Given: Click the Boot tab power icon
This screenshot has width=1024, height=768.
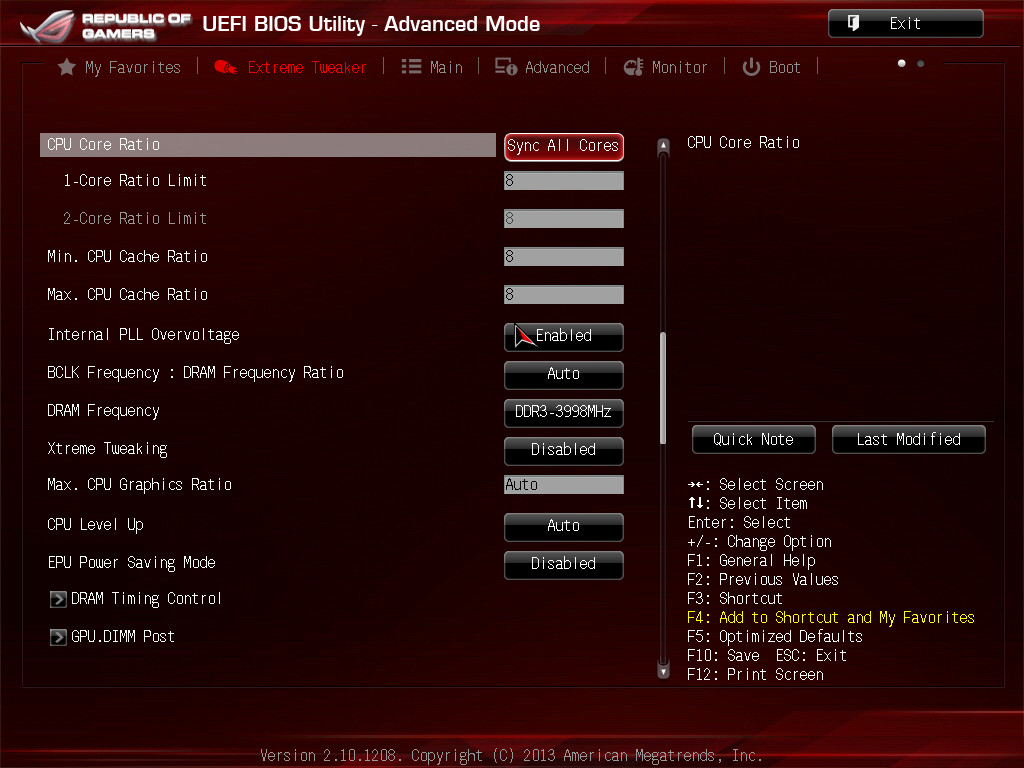Looking at the screenshot, I should 751,67.
